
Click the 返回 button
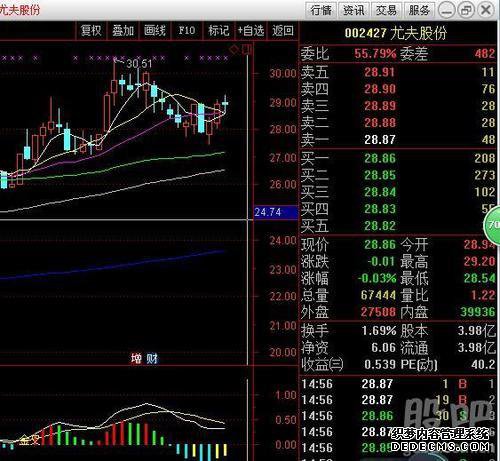(x=283, y=31)
